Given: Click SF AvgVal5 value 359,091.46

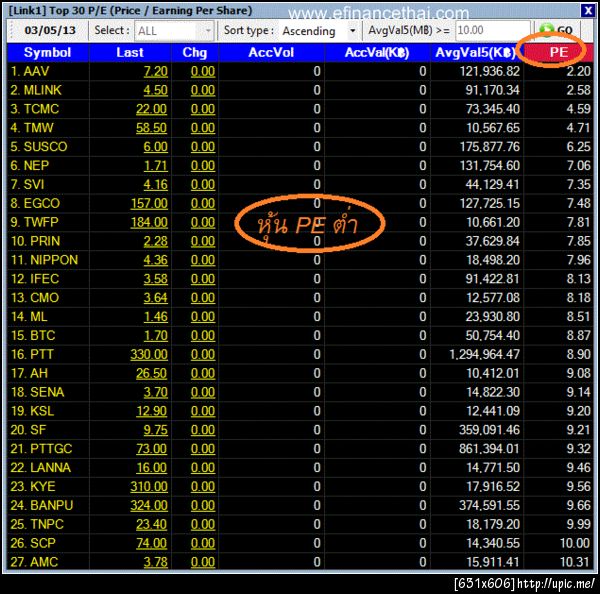Looking at the screenshot, I should 489,430.
